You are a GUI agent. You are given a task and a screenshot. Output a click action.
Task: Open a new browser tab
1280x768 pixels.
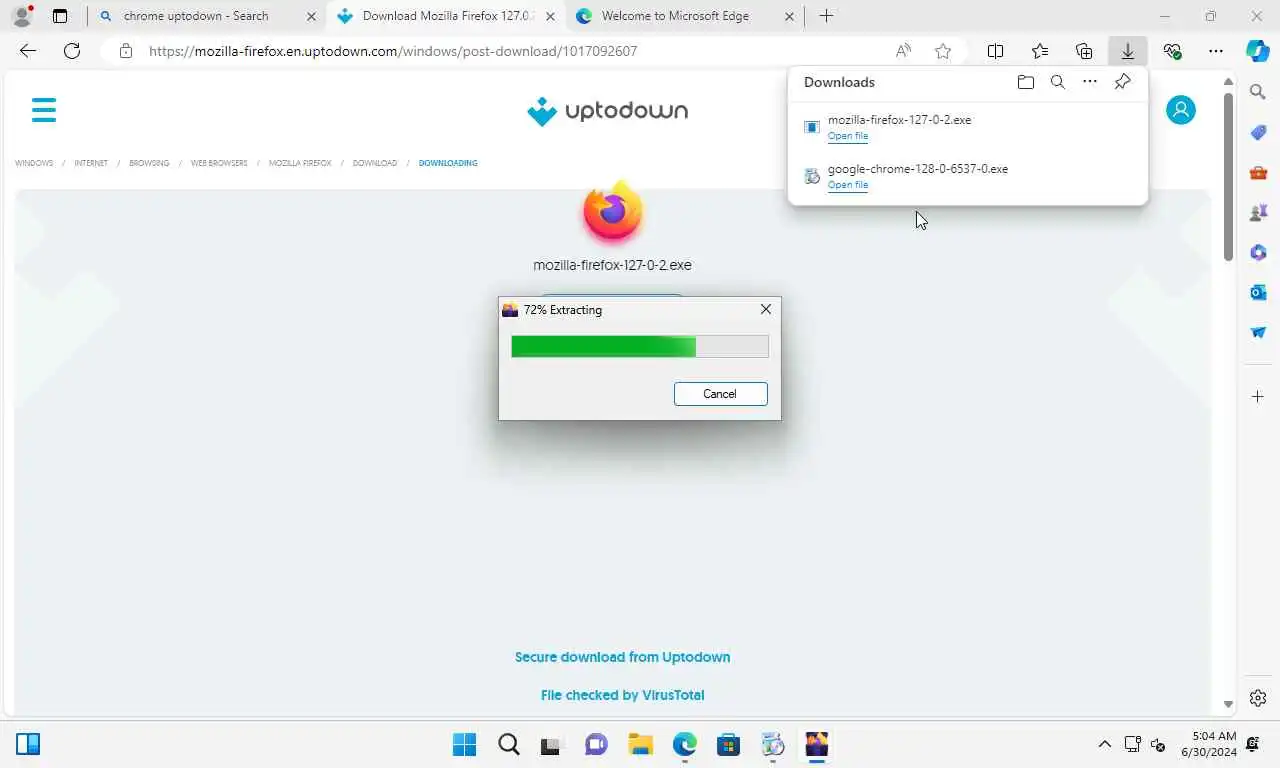826,16
